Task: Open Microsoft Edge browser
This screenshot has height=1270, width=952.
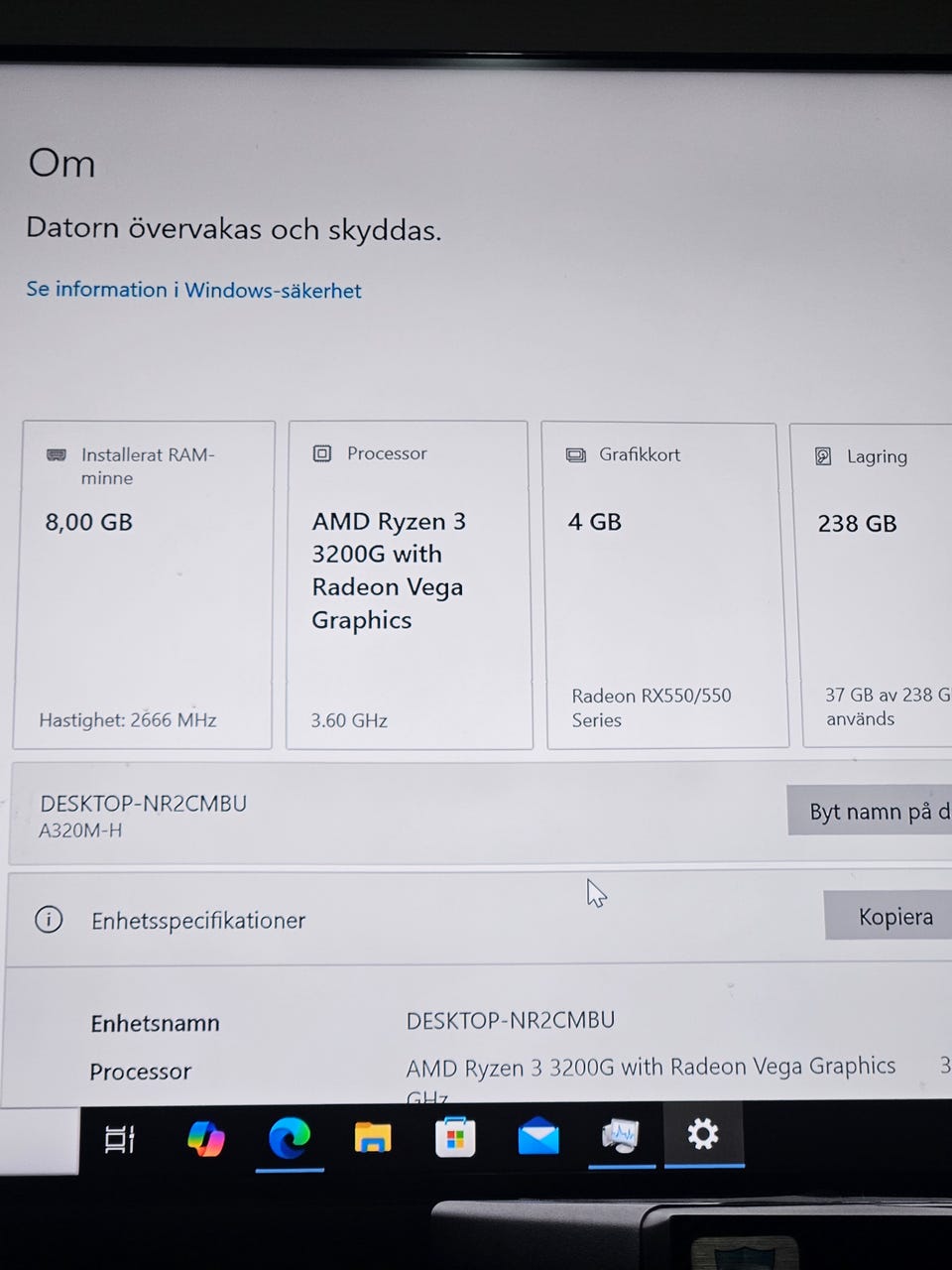Action: click(289, 1138)
